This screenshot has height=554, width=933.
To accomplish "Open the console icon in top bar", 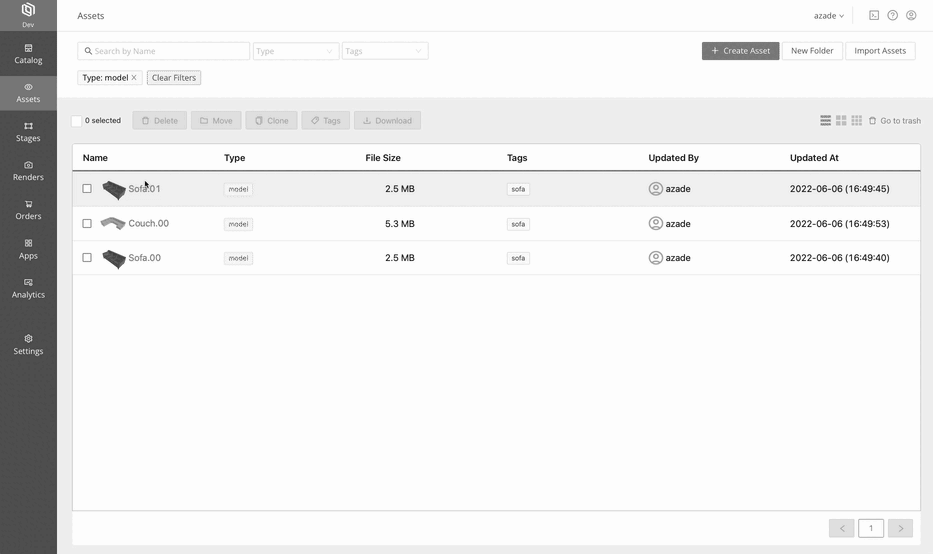I will [x=874, y=16].
